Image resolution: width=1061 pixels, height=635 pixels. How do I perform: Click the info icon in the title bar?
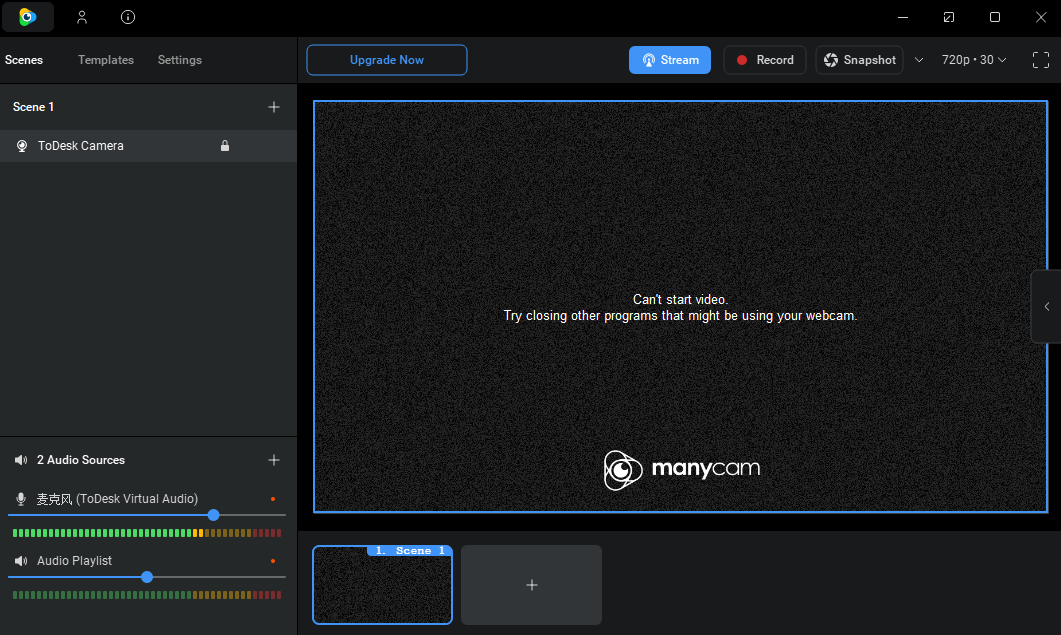tap(127, 17)
